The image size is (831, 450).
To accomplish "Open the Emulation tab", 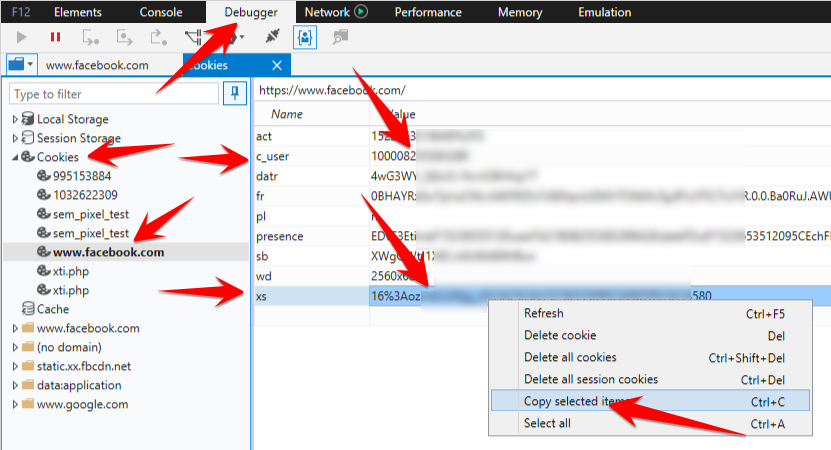I will coord(605,12).
